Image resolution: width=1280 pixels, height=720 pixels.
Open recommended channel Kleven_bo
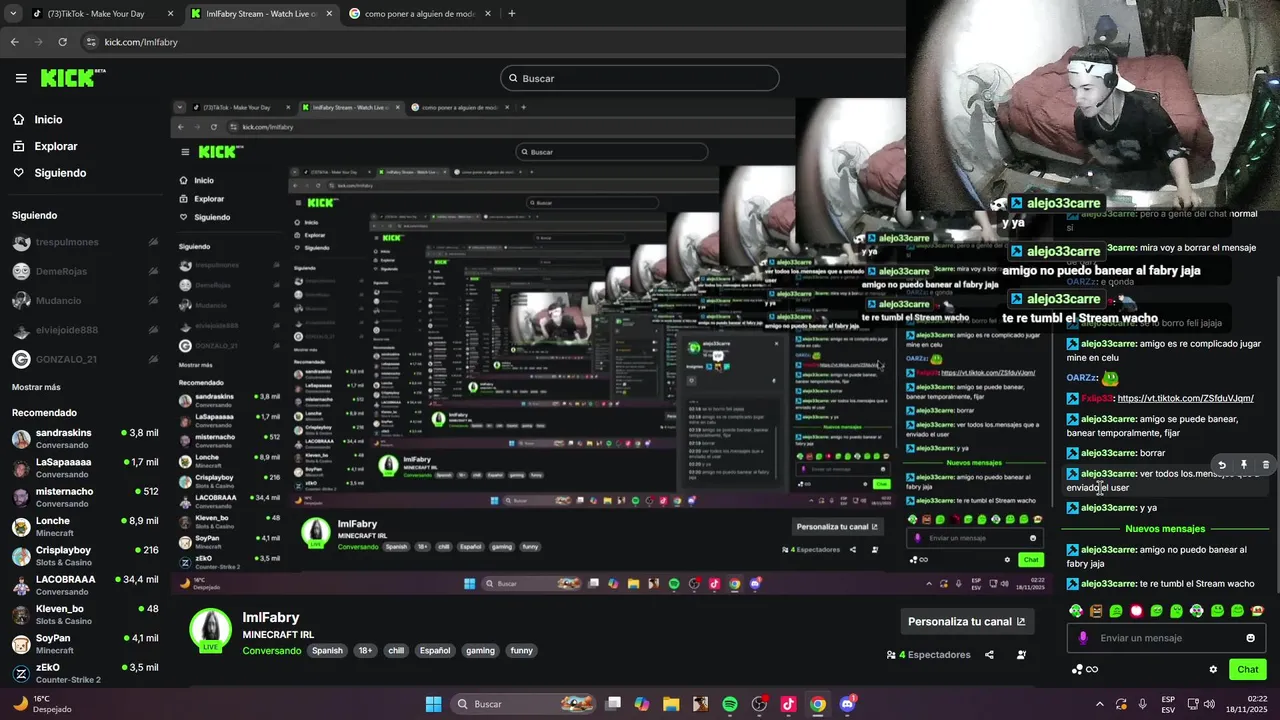tap(85, 613)
